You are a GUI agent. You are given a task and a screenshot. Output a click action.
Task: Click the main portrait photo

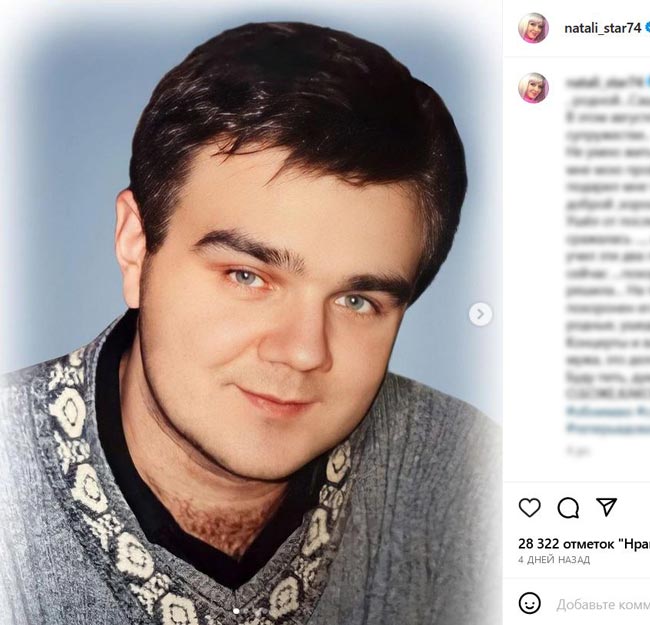coord(251,312)
